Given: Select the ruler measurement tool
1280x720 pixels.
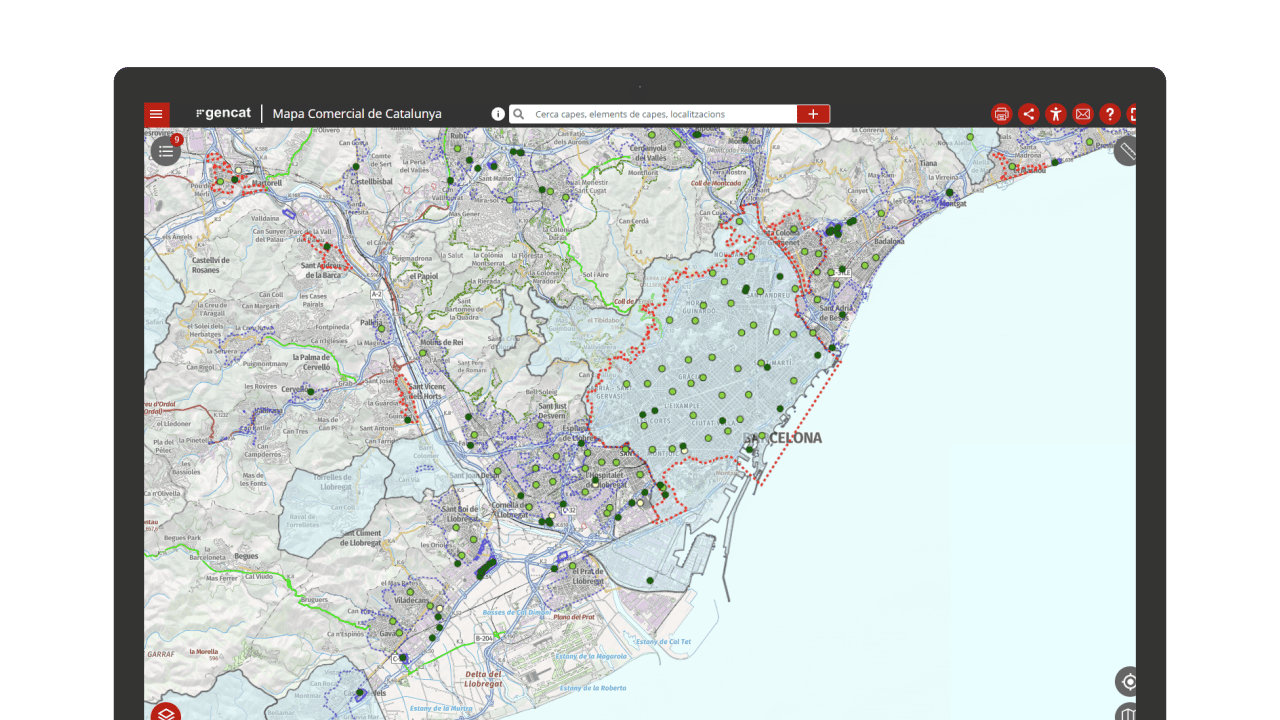Looking at the screenshot, I should [1127, 151].
